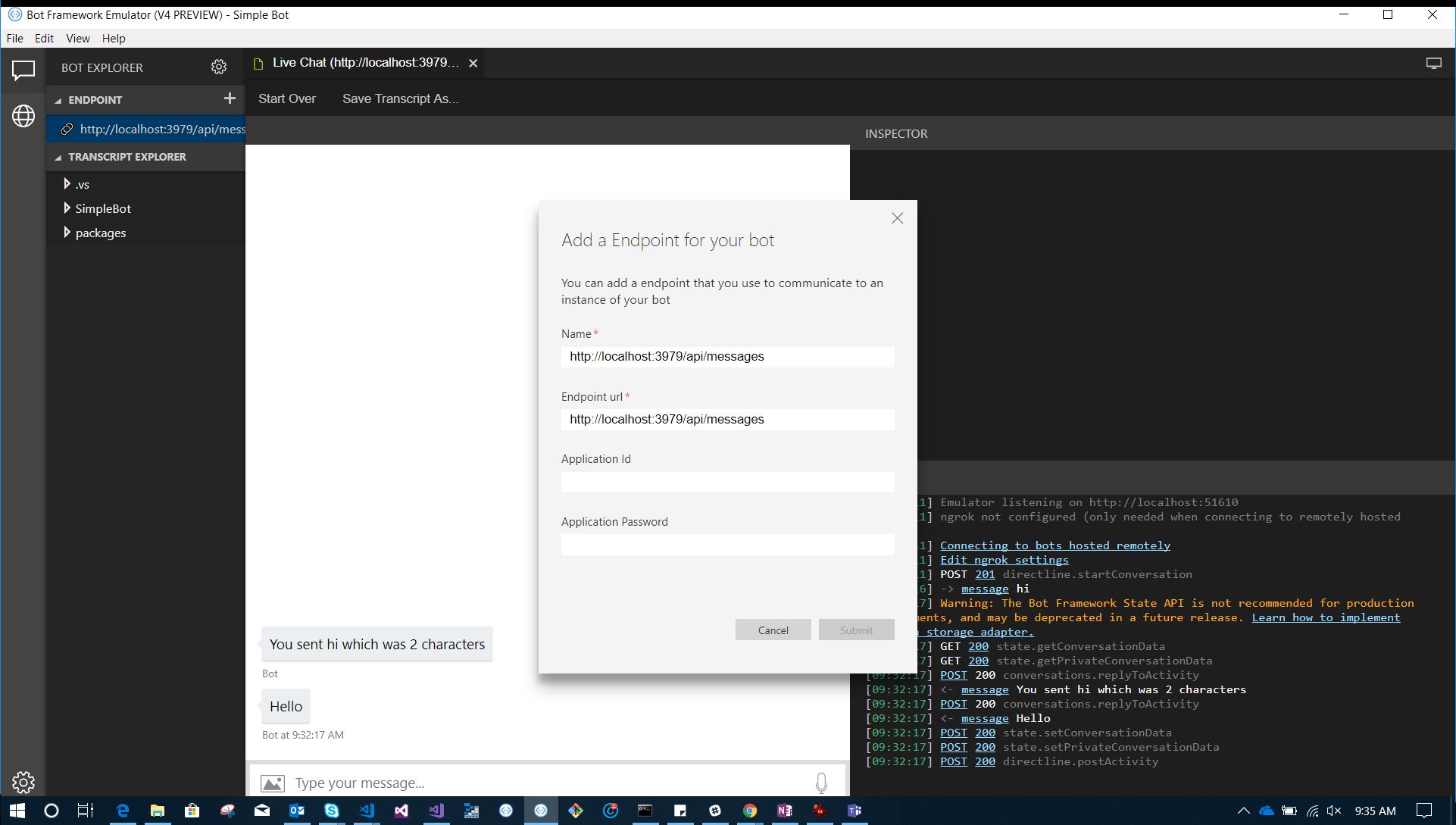Screen dimensions: 1456x825
Task: Expand the packages folder
Action: coord(67,233)
